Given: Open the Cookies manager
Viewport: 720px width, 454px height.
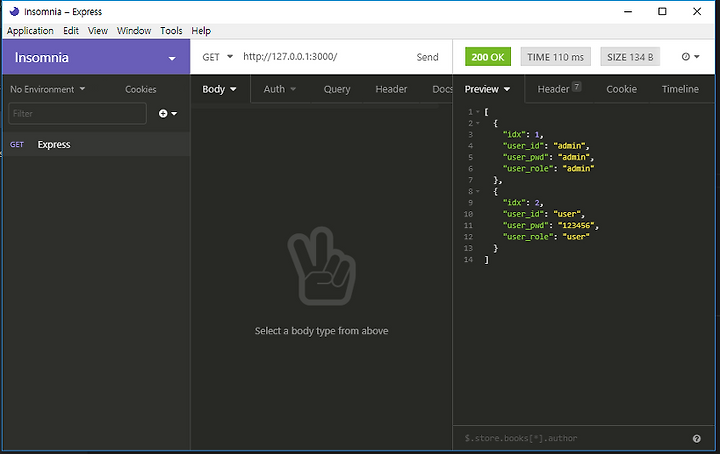Looking at the screenshot, I should [x=141, y=89].
